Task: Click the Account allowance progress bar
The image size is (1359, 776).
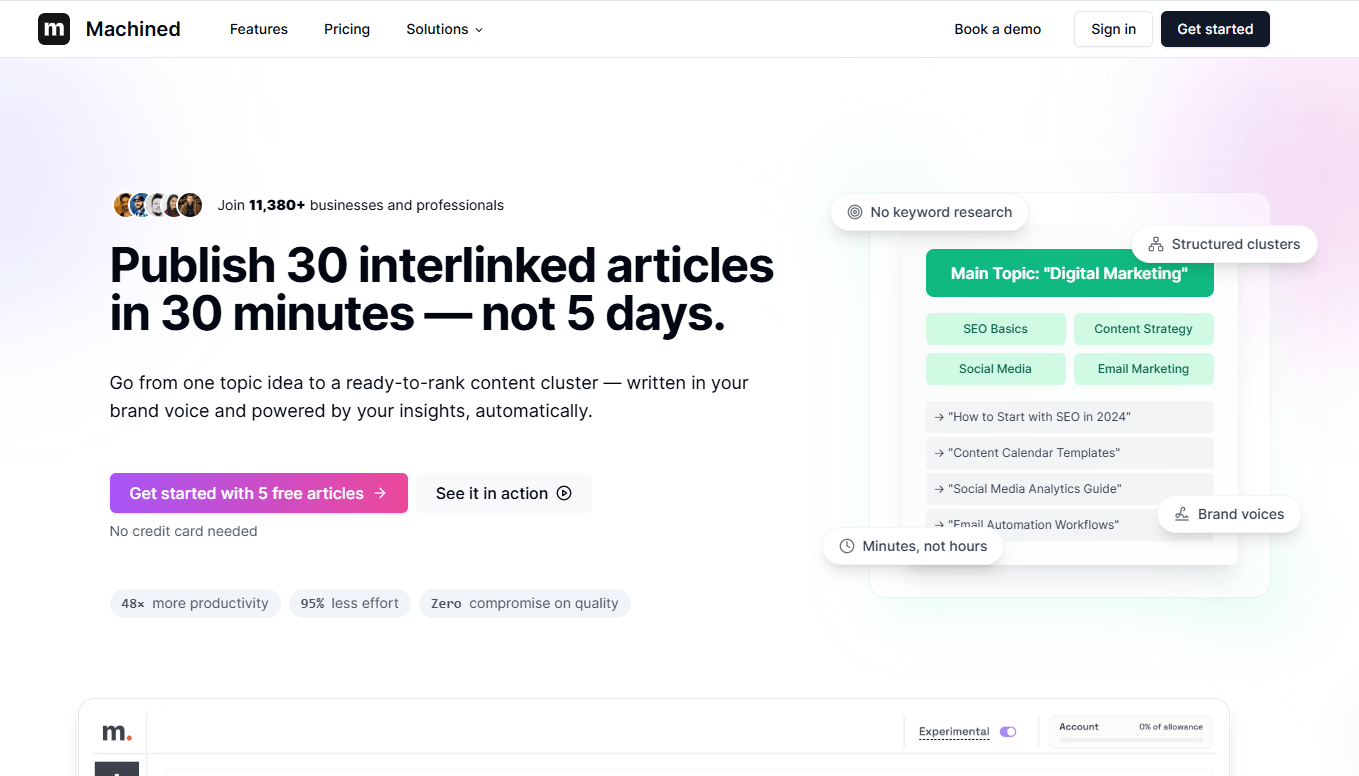Action: point(1130,740)
